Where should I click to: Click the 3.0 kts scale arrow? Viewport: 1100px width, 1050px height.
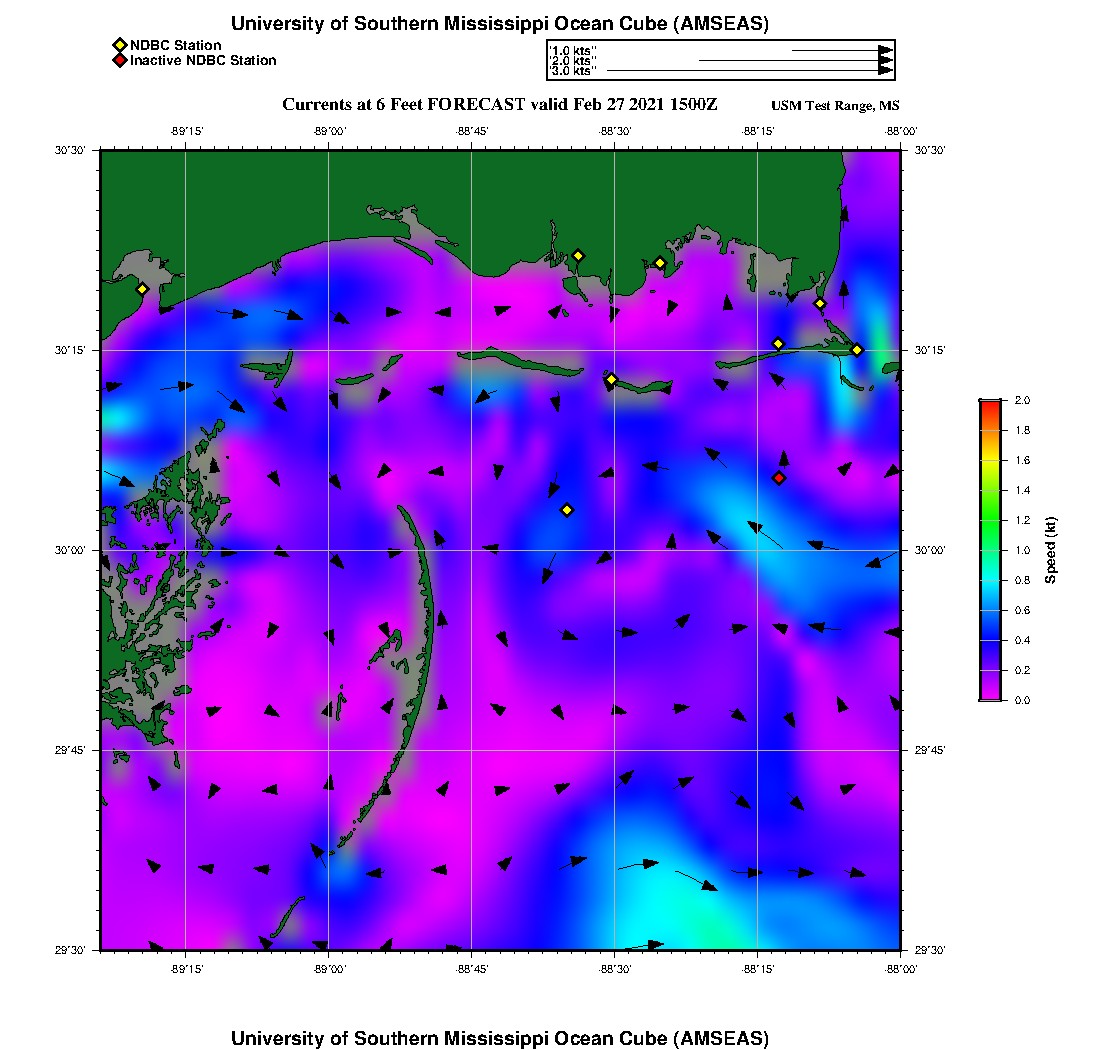pyautogui.click(x=749, y=71)
